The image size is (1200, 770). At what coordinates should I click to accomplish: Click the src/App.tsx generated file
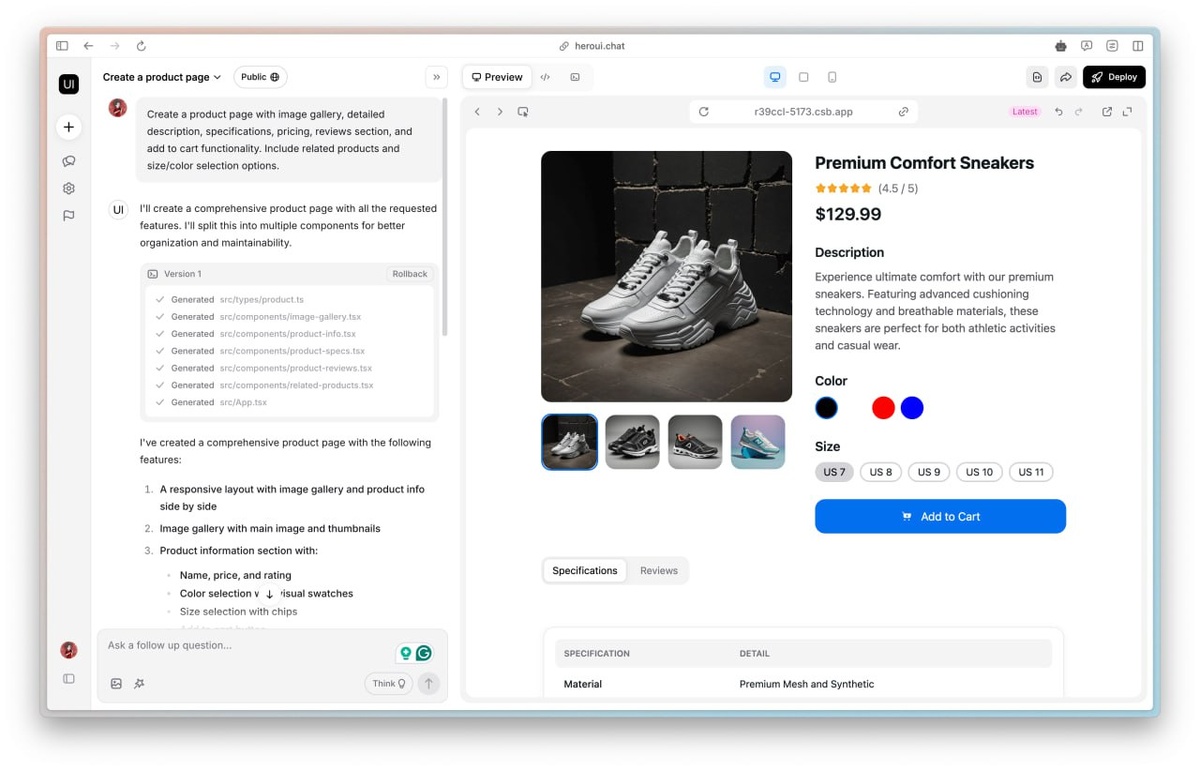click(244, 402)
